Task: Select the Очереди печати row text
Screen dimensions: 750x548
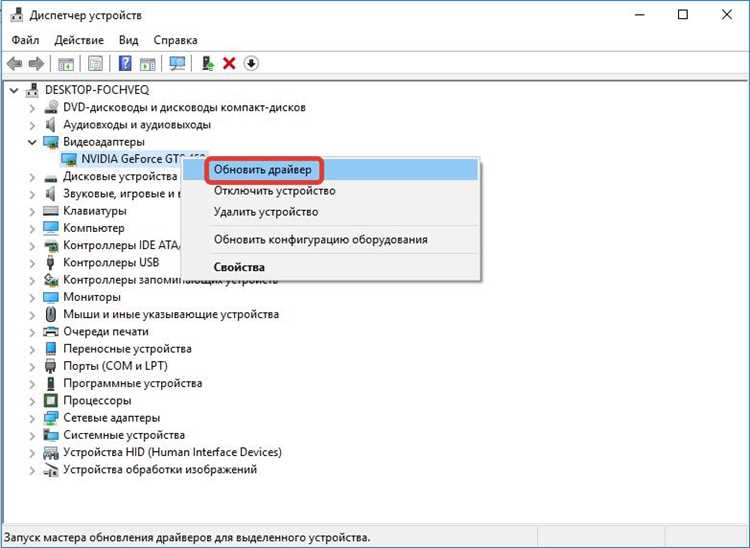Action: coord(106,331)
